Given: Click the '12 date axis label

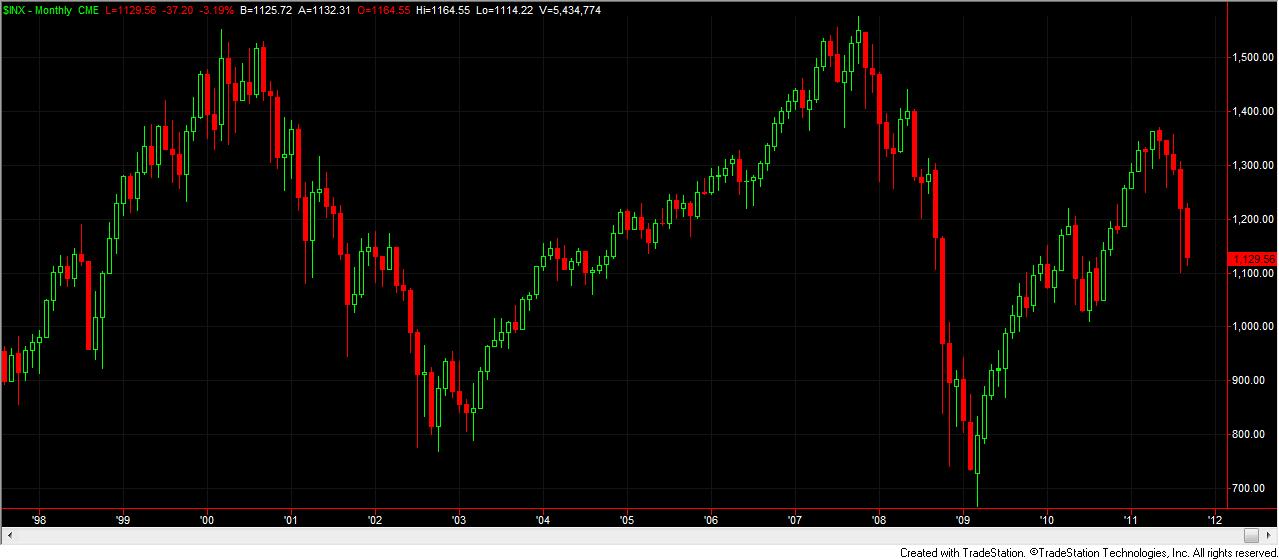Looking at the screenshot, I should tap(1215, 520).
